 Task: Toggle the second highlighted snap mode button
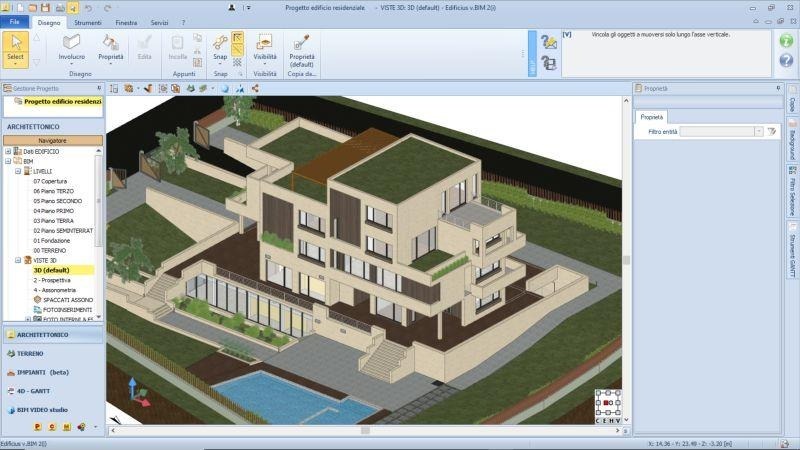(x=238, y=49)
